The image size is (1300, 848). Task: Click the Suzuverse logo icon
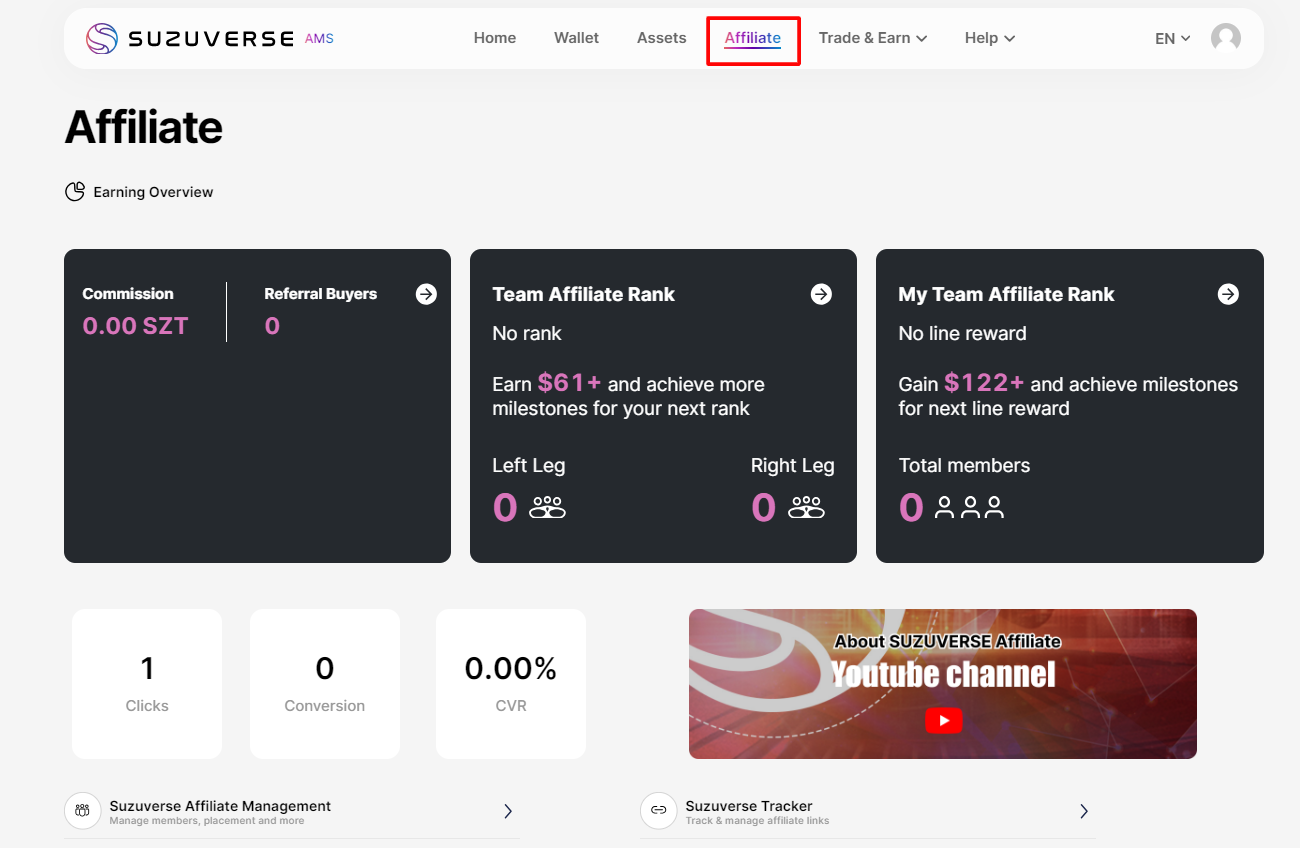click(x=102, y=38)
